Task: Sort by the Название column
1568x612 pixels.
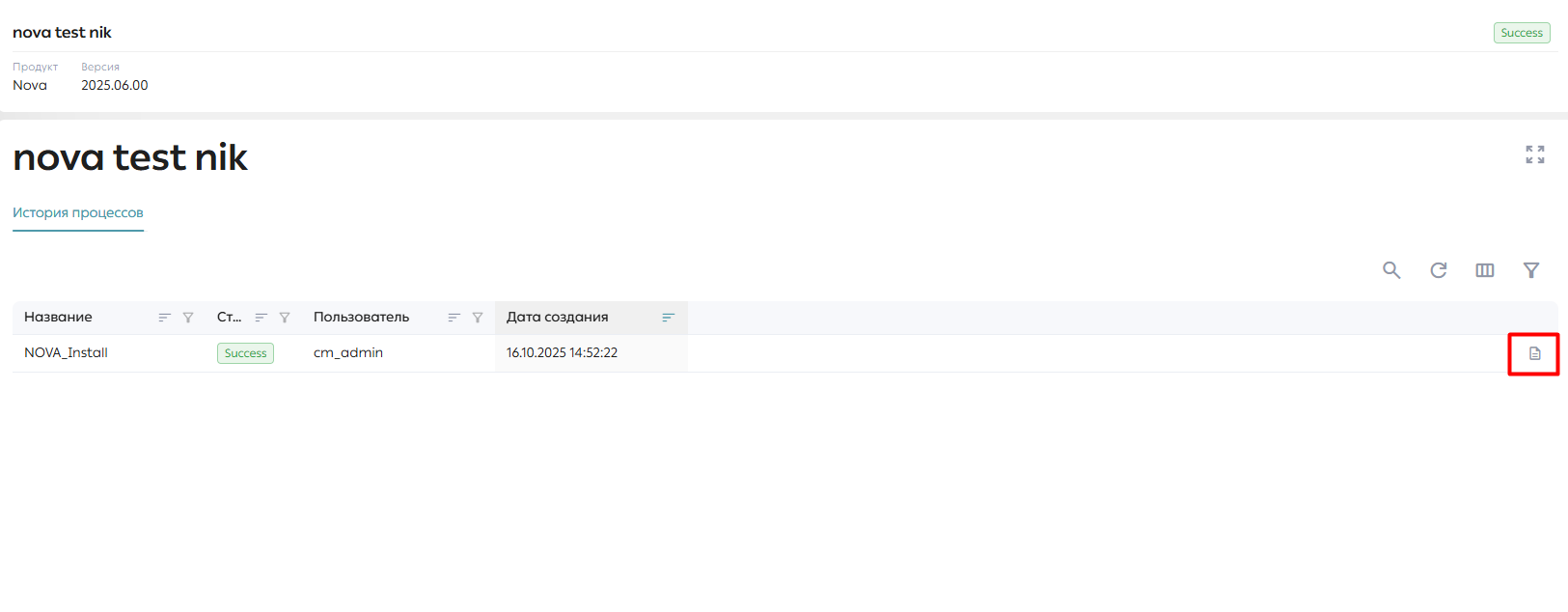Action: (x=164, y=318)
